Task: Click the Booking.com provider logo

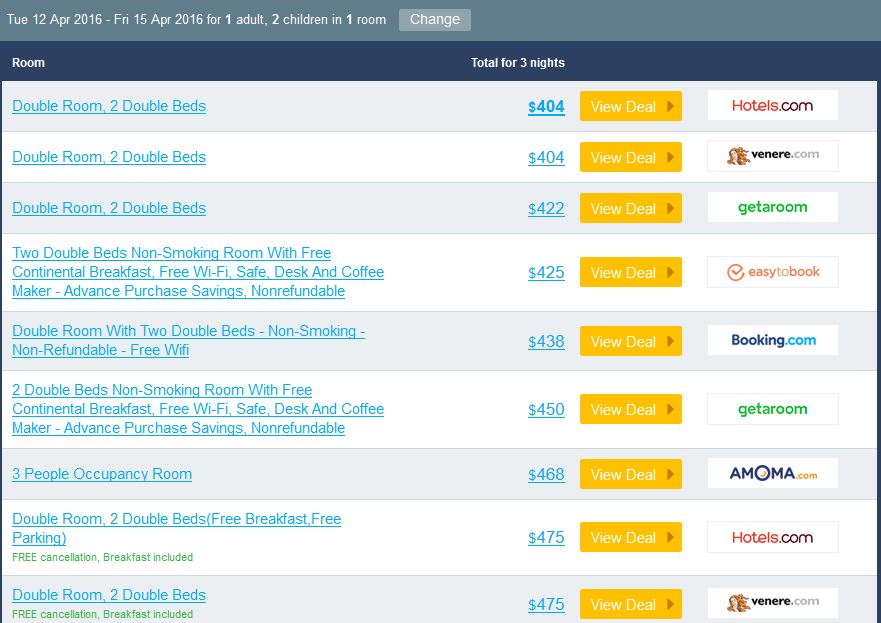Action: click(772, 340)
